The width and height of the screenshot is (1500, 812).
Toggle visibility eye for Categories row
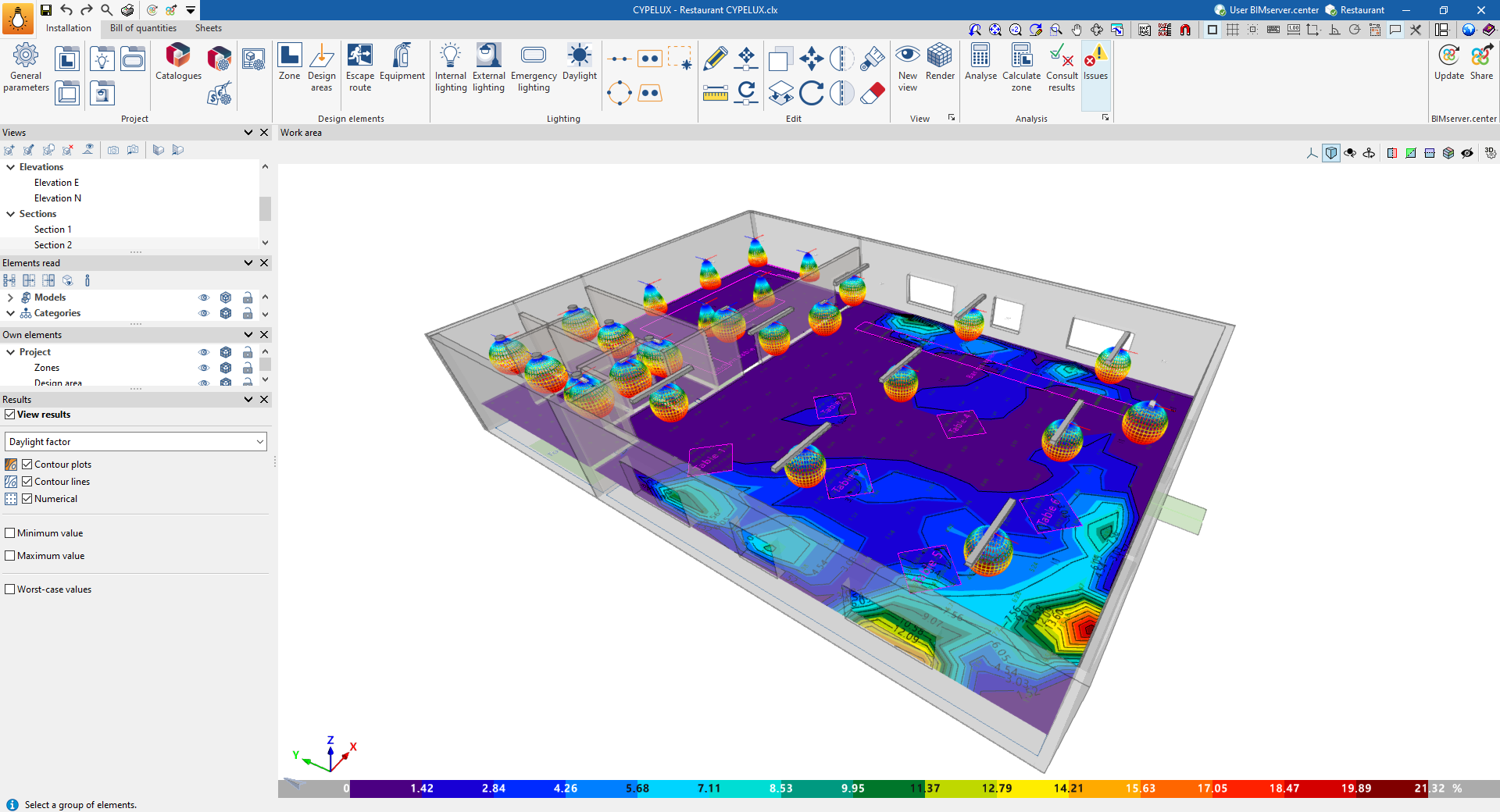[x=204, y=313]
